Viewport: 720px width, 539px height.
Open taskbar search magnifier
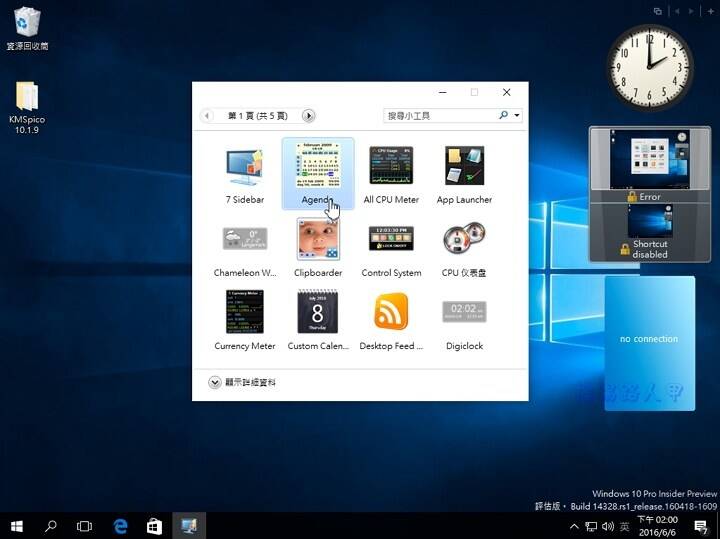(x=51, y=526)
